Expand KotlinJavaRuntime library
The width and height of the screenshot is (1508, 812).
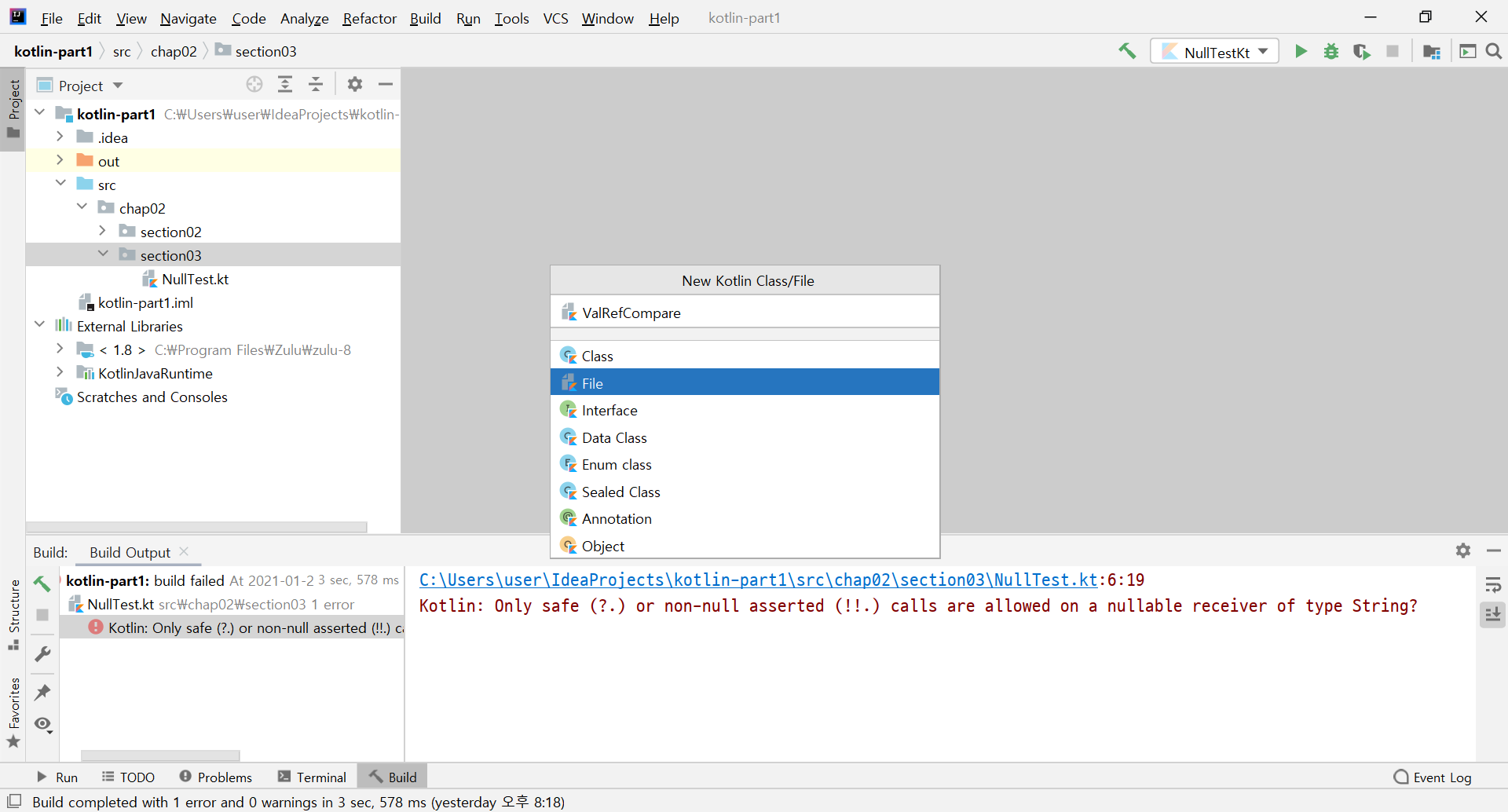pyautogui.click(x=60, y=372)
